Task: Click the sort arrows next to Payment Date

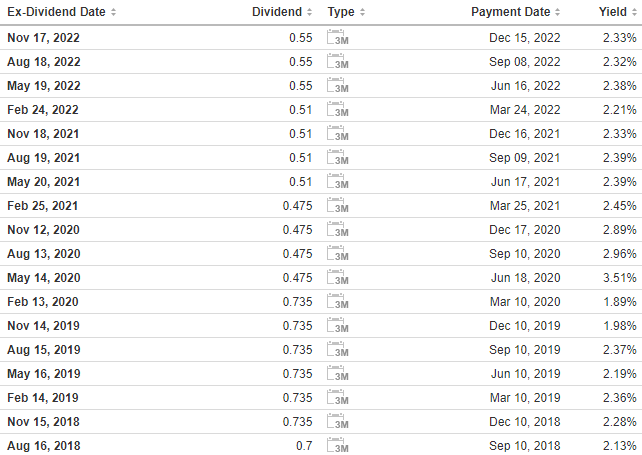Action: [557, 12]
